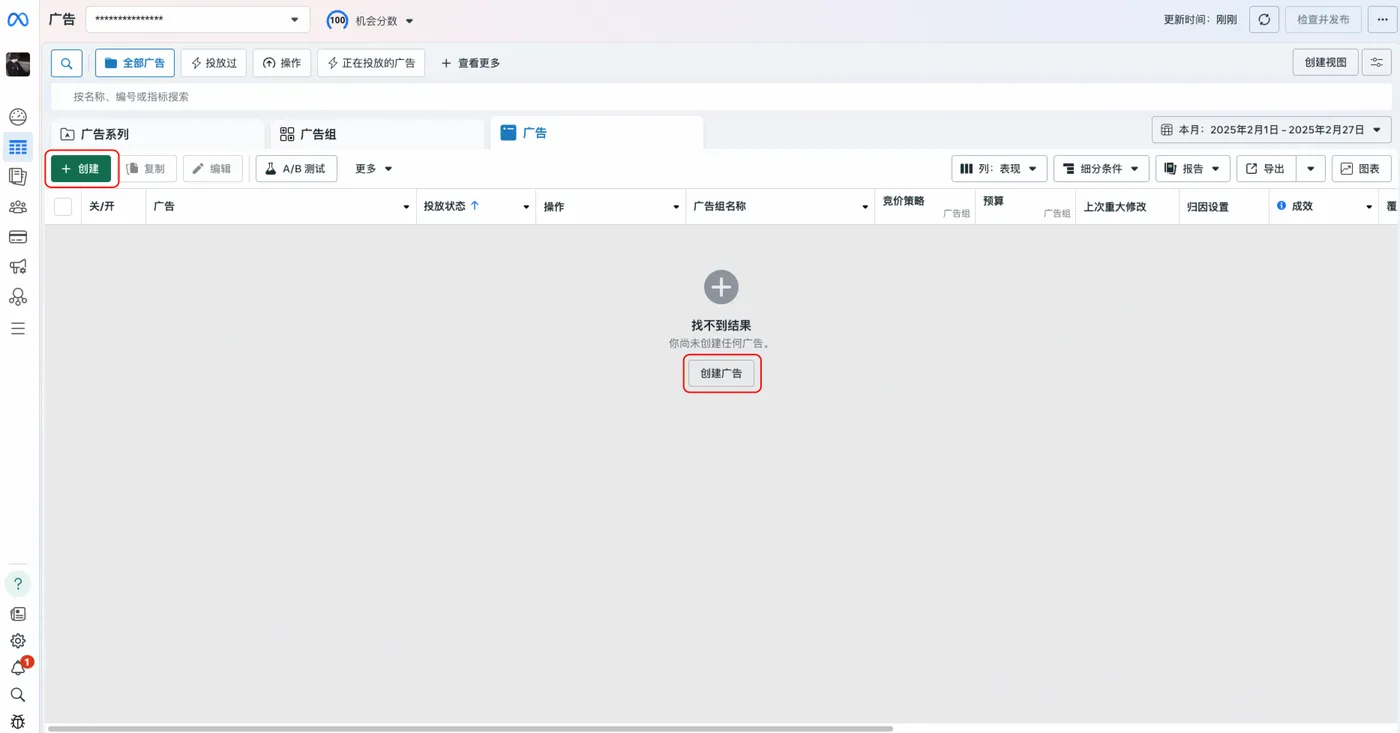The image size is (1400, 733).
Task: Click the 导出 button
Action: click(1266, 169)
